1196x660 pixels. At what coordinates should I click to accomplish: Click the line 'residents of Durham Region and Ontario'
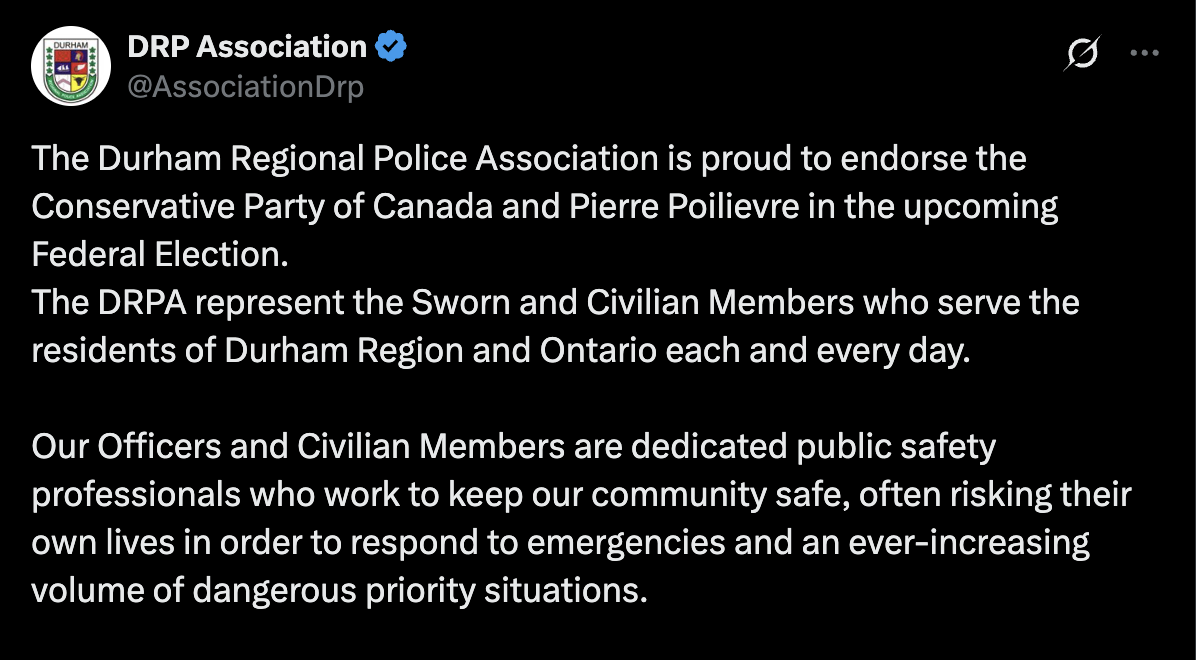(x=501, y=351)
